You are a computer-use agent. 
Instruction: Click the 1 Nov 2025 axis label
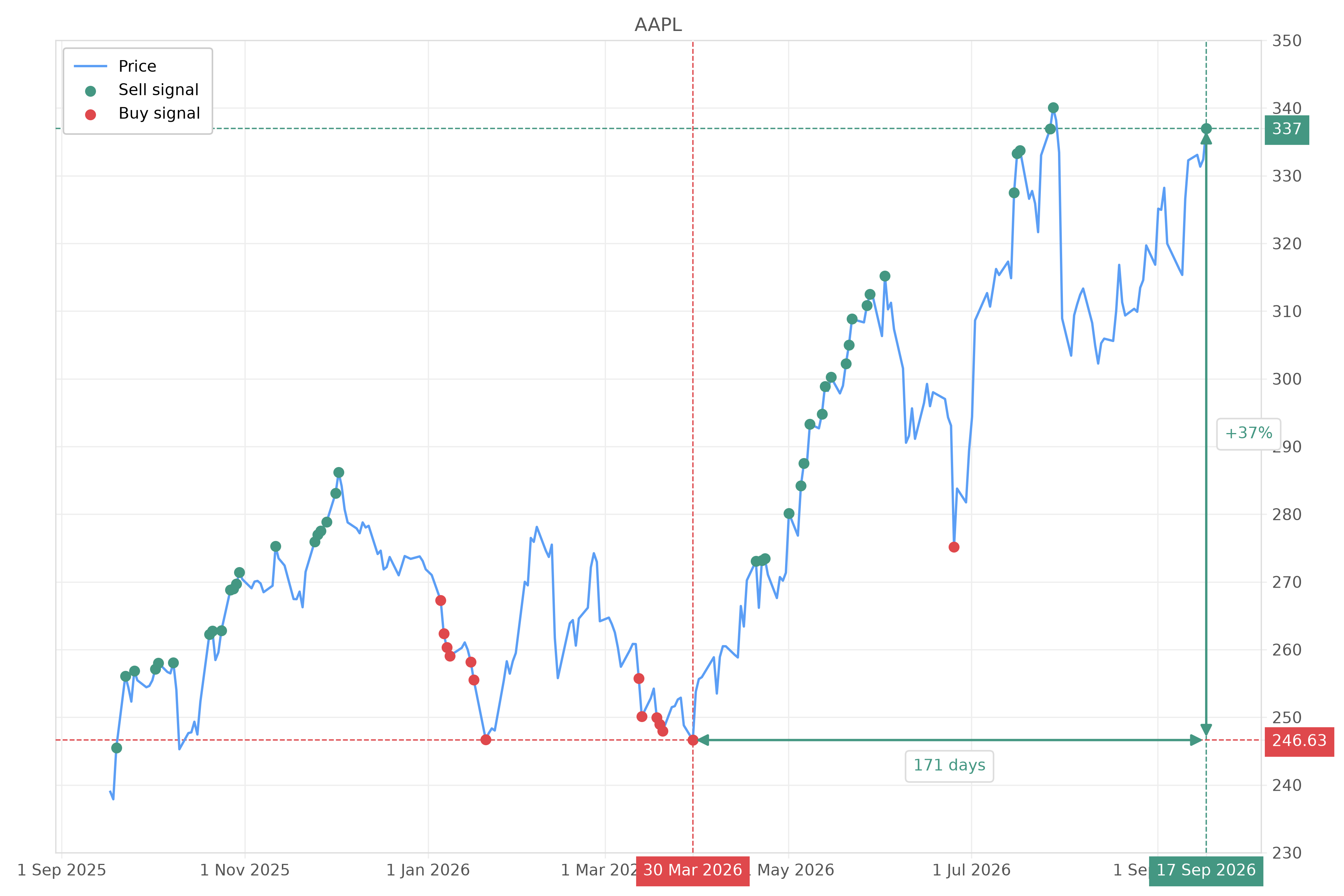click(245, 870)
